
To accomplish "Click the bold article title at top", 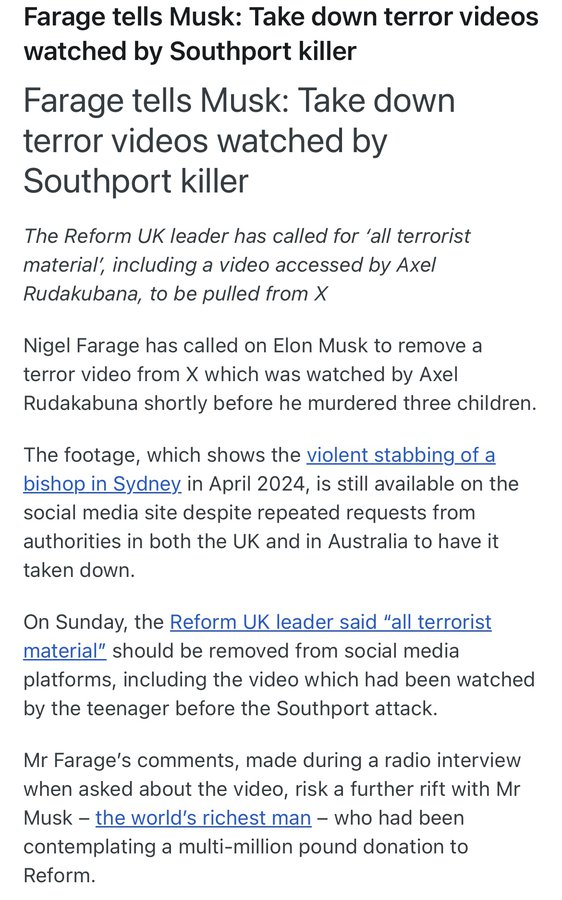I will 281,34.
